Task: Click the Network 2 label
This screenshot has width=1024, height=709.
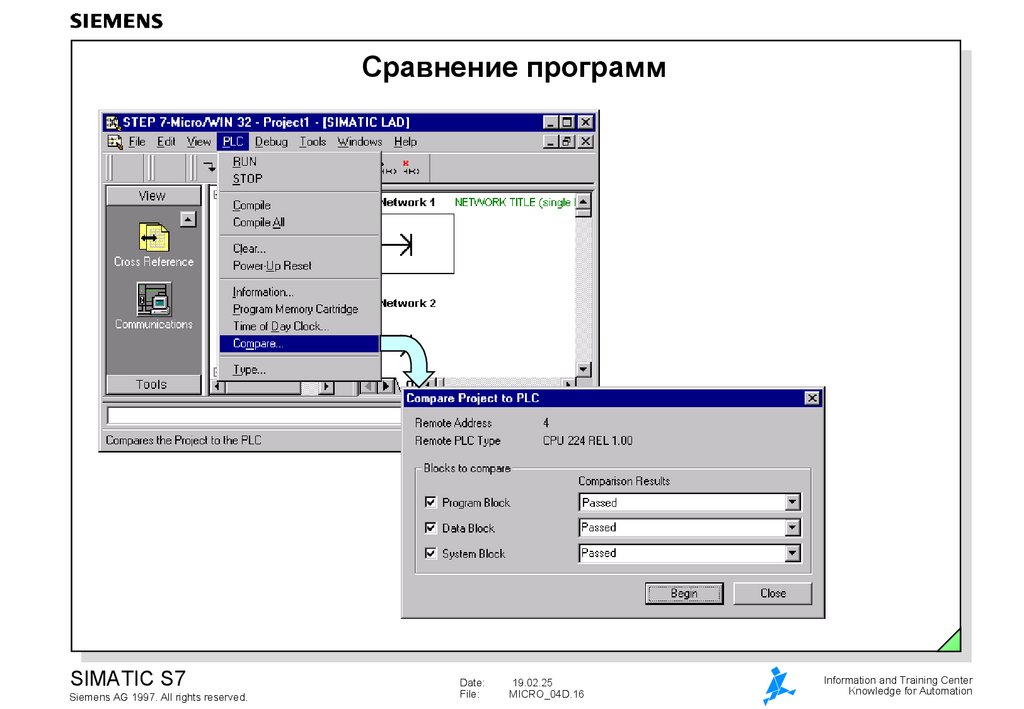Action: pos(408,303)
